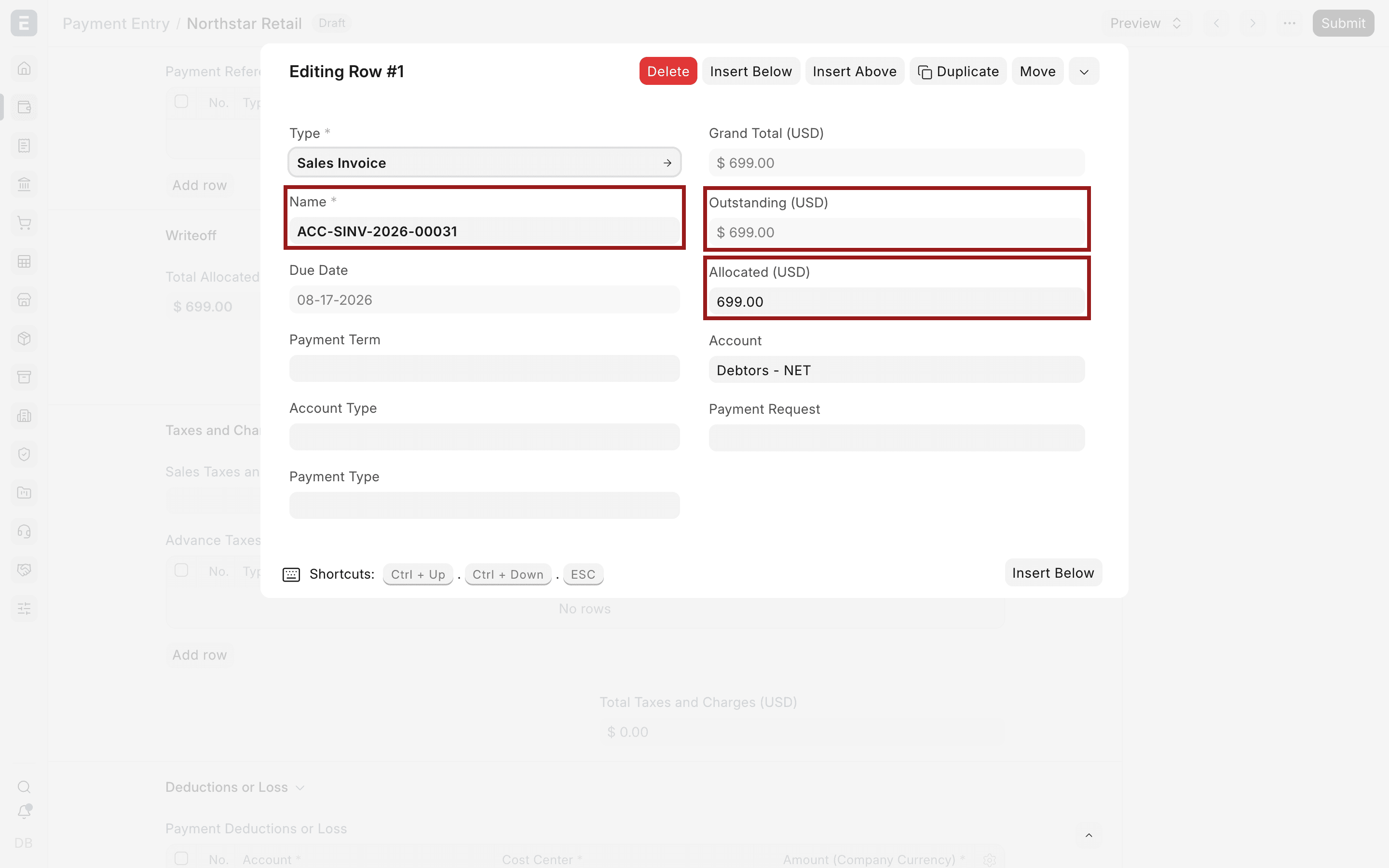This screenshot has width=1389, height=868.
Task: Open the shield check sidebar icon
Action: coord(24,454)
